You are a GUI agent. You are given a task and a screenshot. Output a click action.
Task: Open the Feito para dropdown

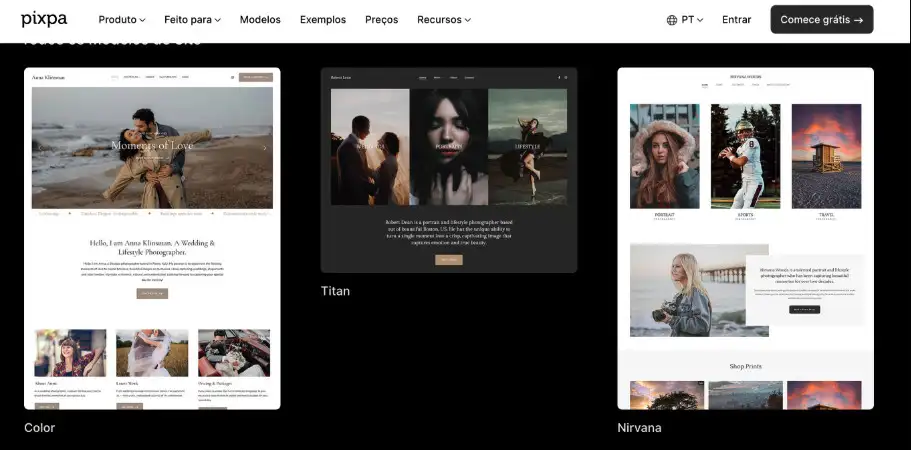(x=193, y=20)
